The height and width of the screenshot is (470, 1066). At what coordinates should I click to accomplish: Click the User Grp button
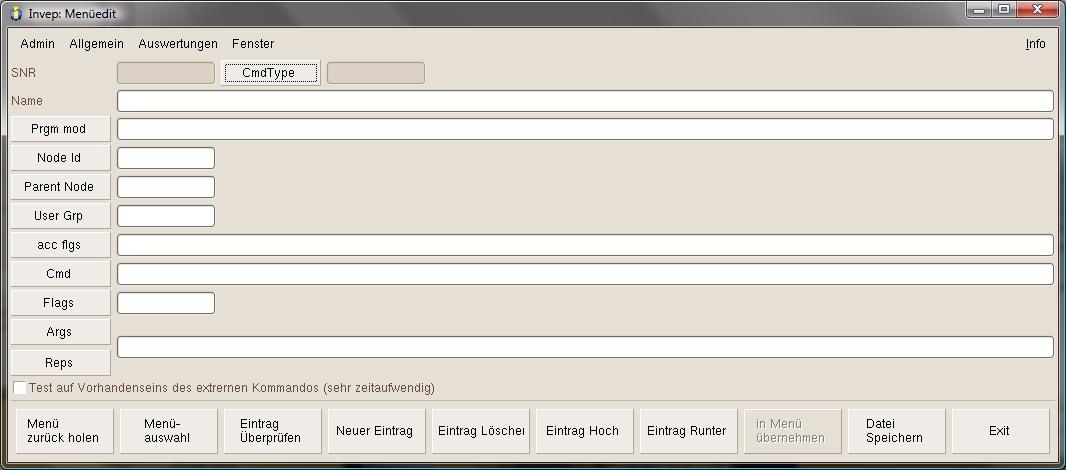(x=60, y=216)
